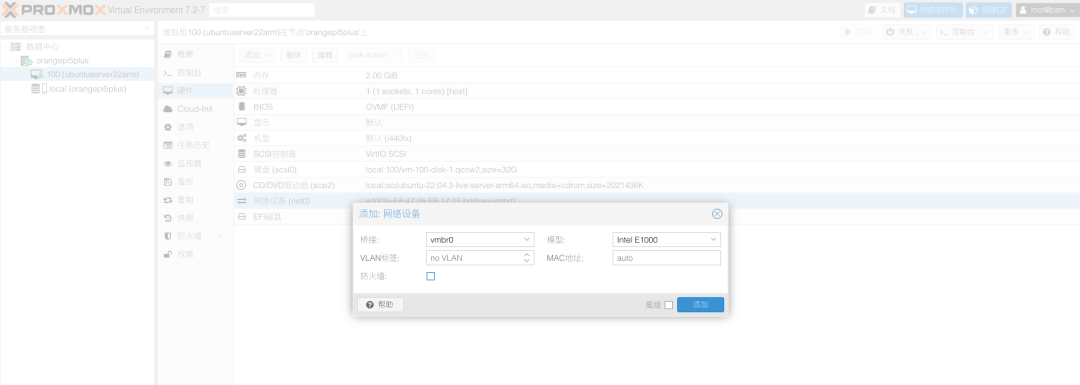Click the Proxmox logo
The image size is (1080, 385).
pos(54,10)
